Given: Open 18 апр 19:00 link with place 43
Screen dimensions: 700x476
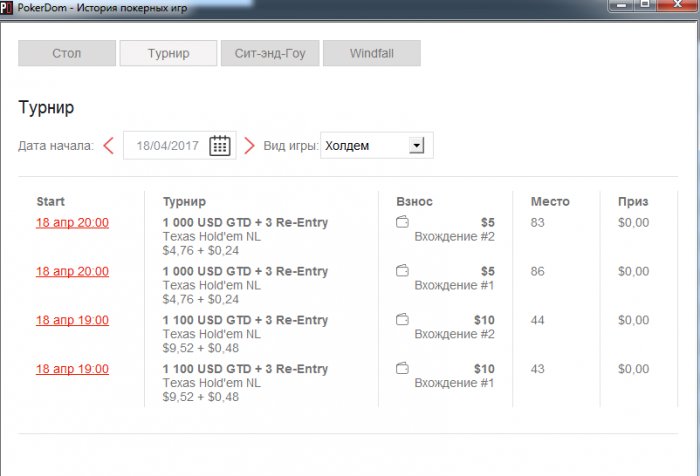Looking at the screenshot, I should [x=72, y=369].
